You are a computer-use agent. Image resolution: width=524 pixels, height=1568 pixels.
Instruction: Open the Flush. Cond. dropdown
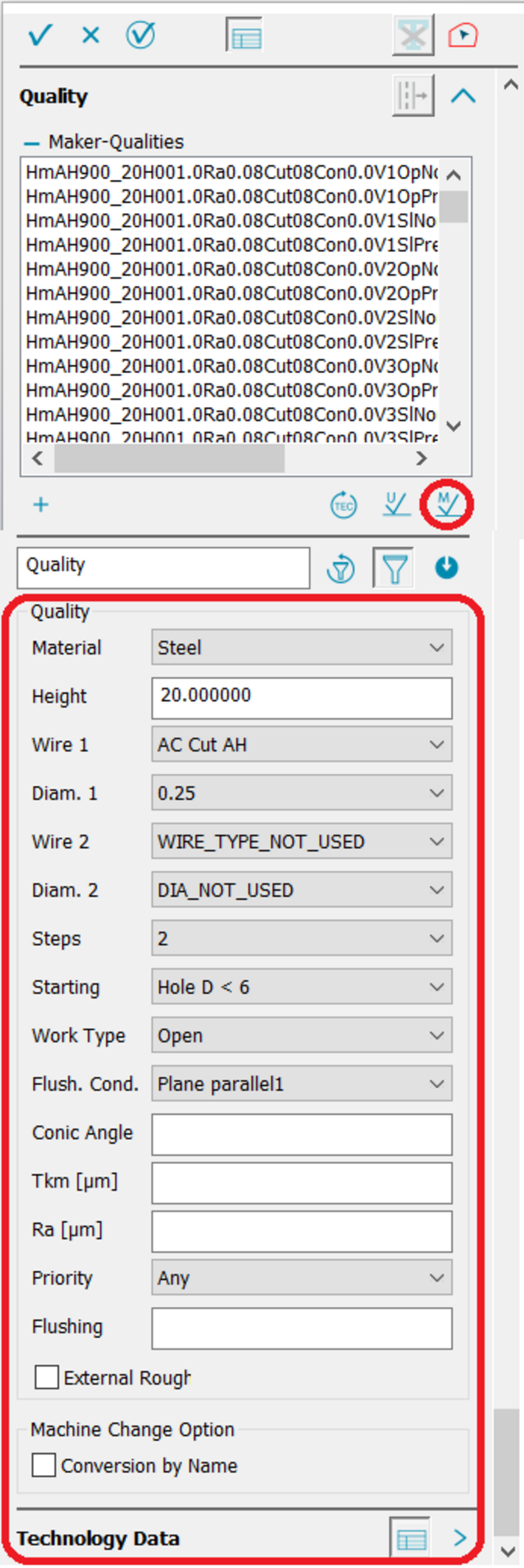pyautogui.click(x=301, y=1084)
